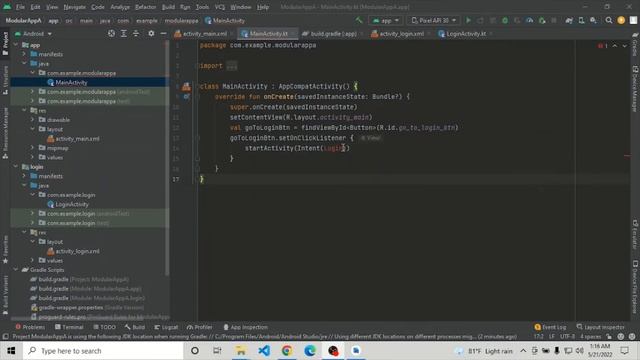The width and height of the screenshot is (640, 360).
Task: Switch to build.gradle (:app) tab
Action: pos(333,33)
